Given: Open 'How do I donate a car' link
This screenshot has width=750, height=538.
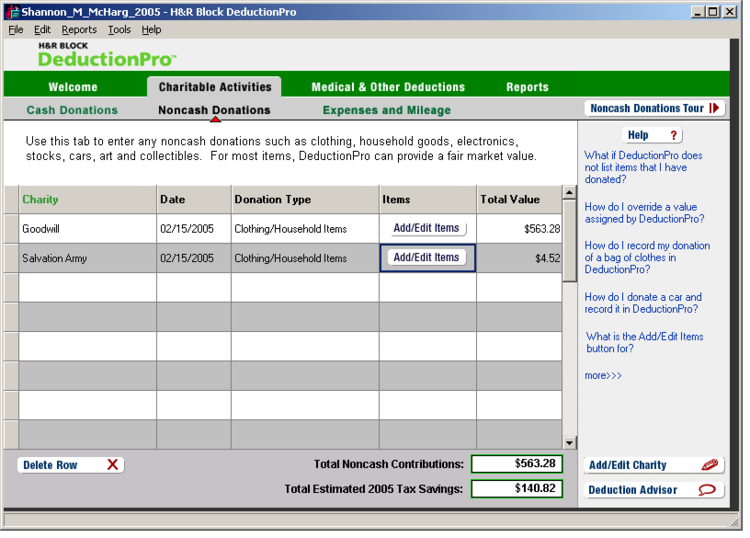Looking at the screenshot, I should point(642,303).
